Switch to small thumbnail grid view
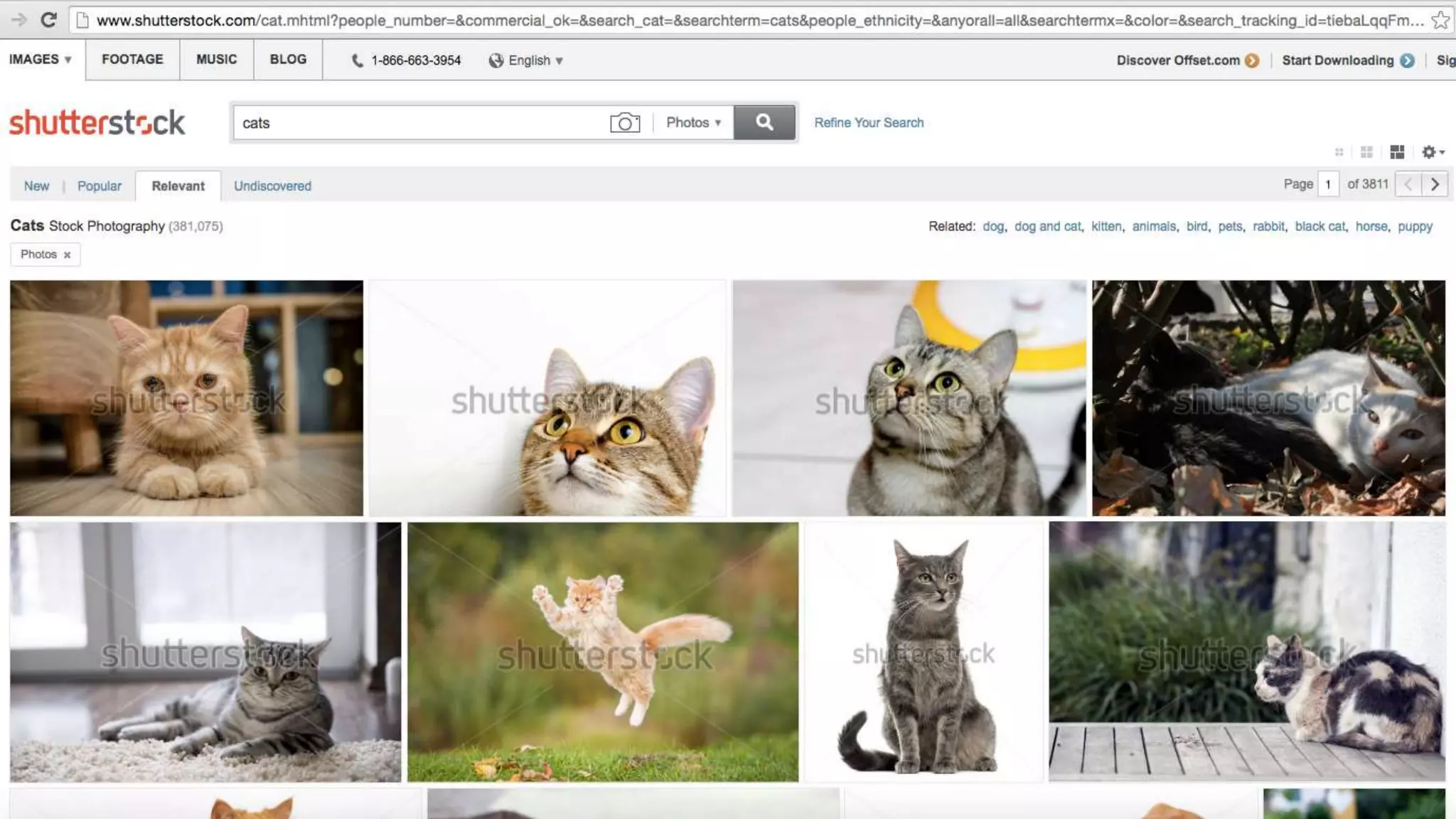 [1339, 152]
